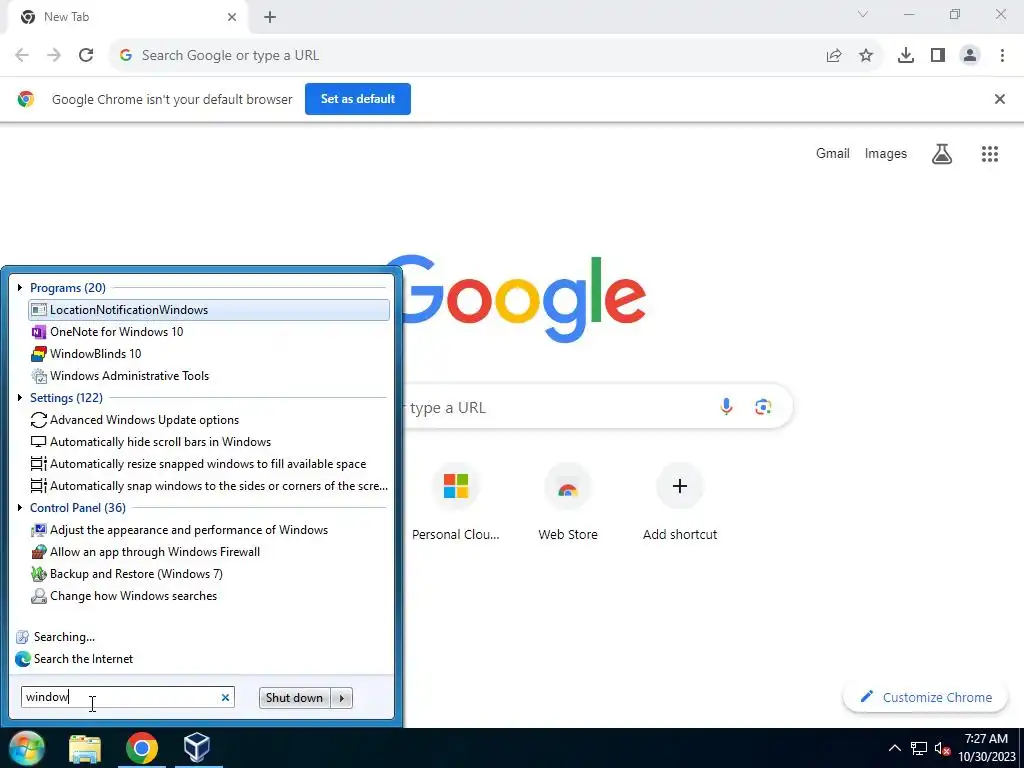Start voice search microphone

pos(726,407)
